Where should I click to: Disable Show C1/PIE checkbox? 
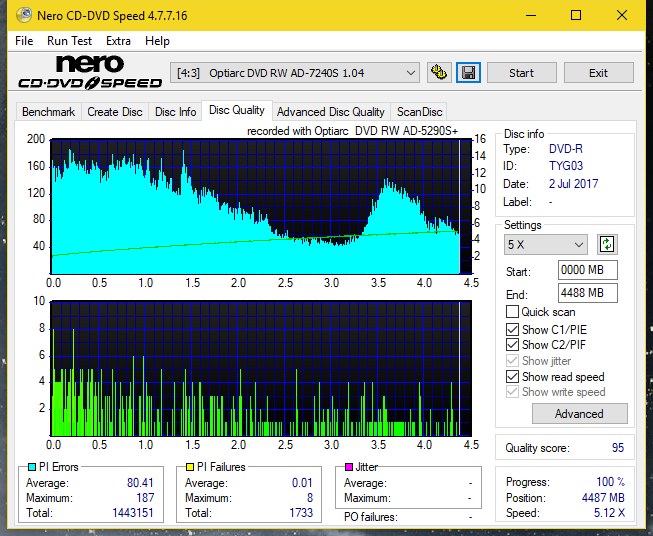coord(512,329)
